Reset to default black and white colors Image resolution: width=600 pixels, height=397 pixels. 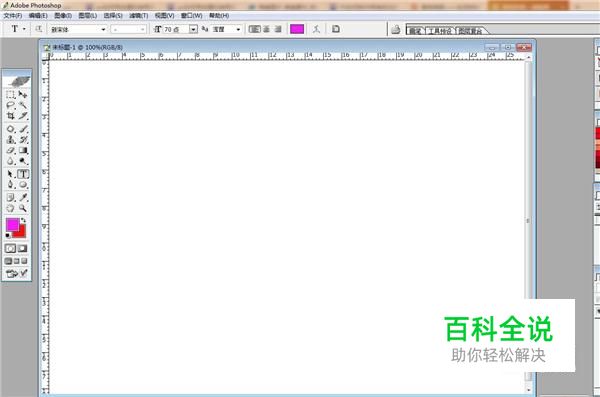(x=8, y=235)
